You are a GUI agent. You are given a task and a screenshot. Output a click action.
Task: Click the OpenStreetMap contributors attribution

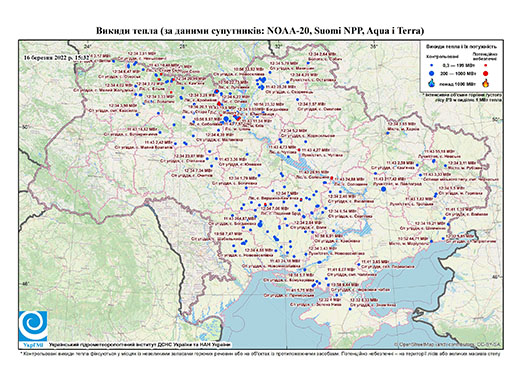[447, 344]
